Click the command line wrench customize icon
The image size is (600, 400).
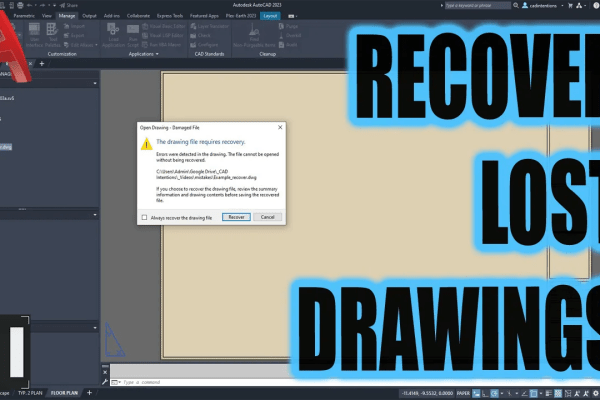(105, 382)
